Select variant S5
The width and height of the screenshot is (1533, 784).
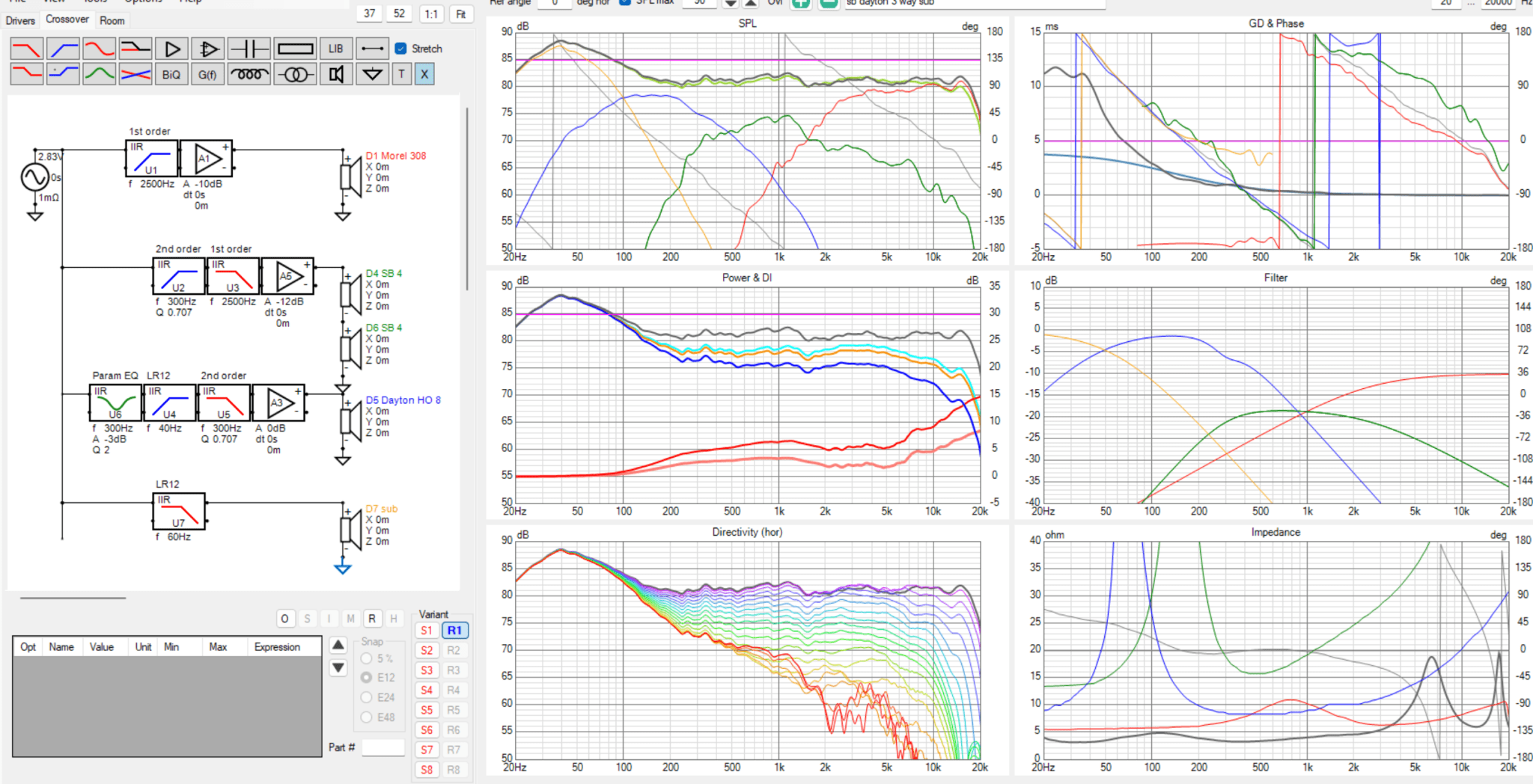tap(427, 710)
